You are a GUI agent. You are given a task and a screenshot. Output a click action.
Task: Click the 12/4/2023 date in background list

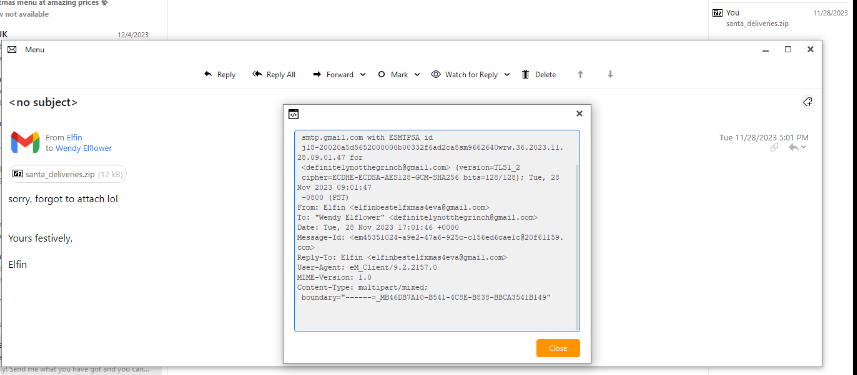point(133,35)
